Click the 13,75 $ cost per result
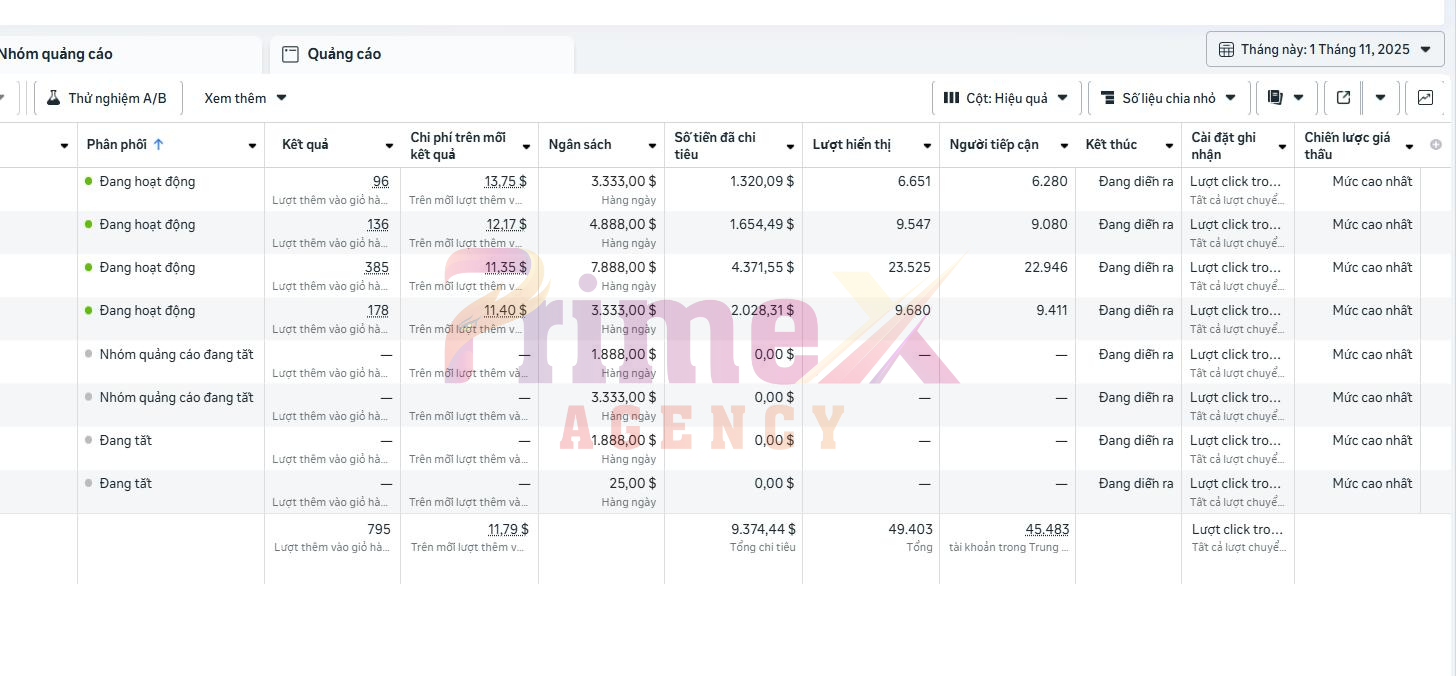The height and width of the screenshot is (676, 1456). click(x=505, y=181)
